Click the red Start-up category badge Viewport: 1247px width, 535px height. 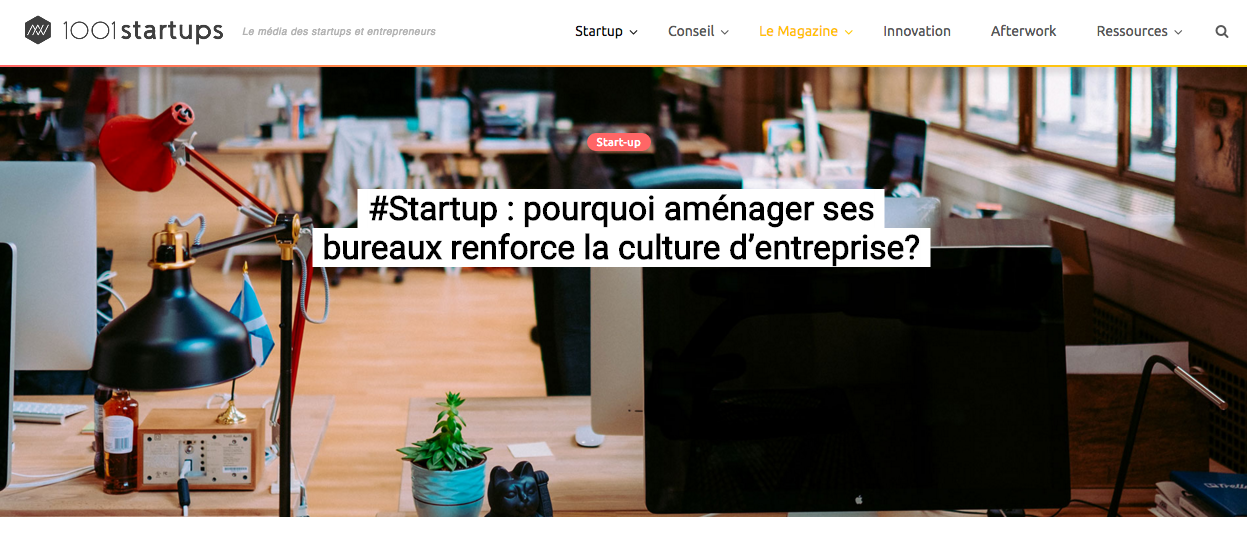[618, 142]
